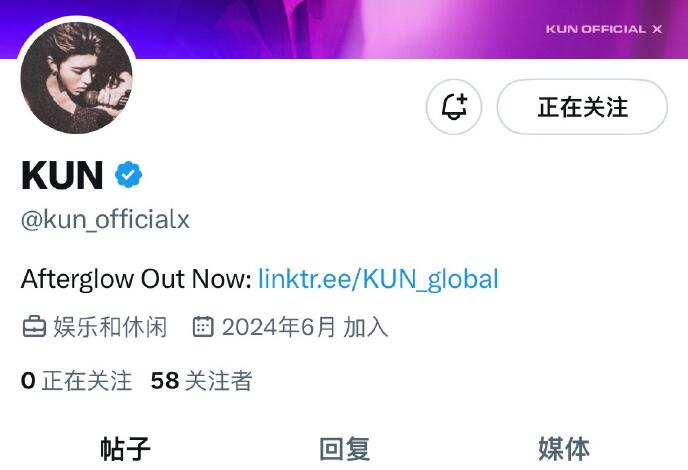Screen dimensions: 688x470
Task: Switch to the 帖子 posts tab
Action: click(125, 448)
